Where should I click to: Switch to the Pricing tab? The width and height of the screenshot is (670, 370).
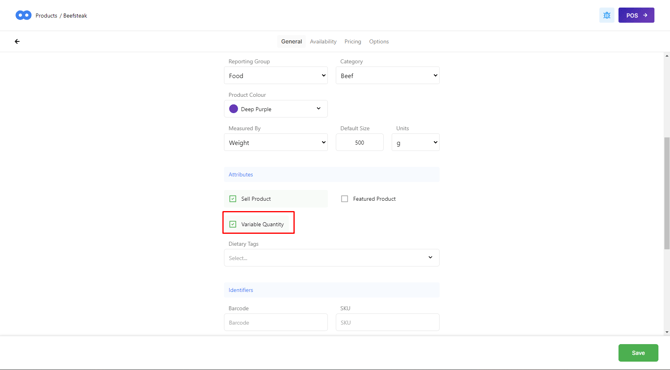point(353,41)
